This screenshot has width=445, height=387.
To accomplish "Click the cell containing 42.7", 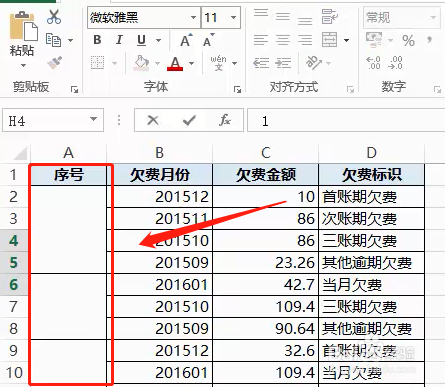I will (x=265, y=285).
